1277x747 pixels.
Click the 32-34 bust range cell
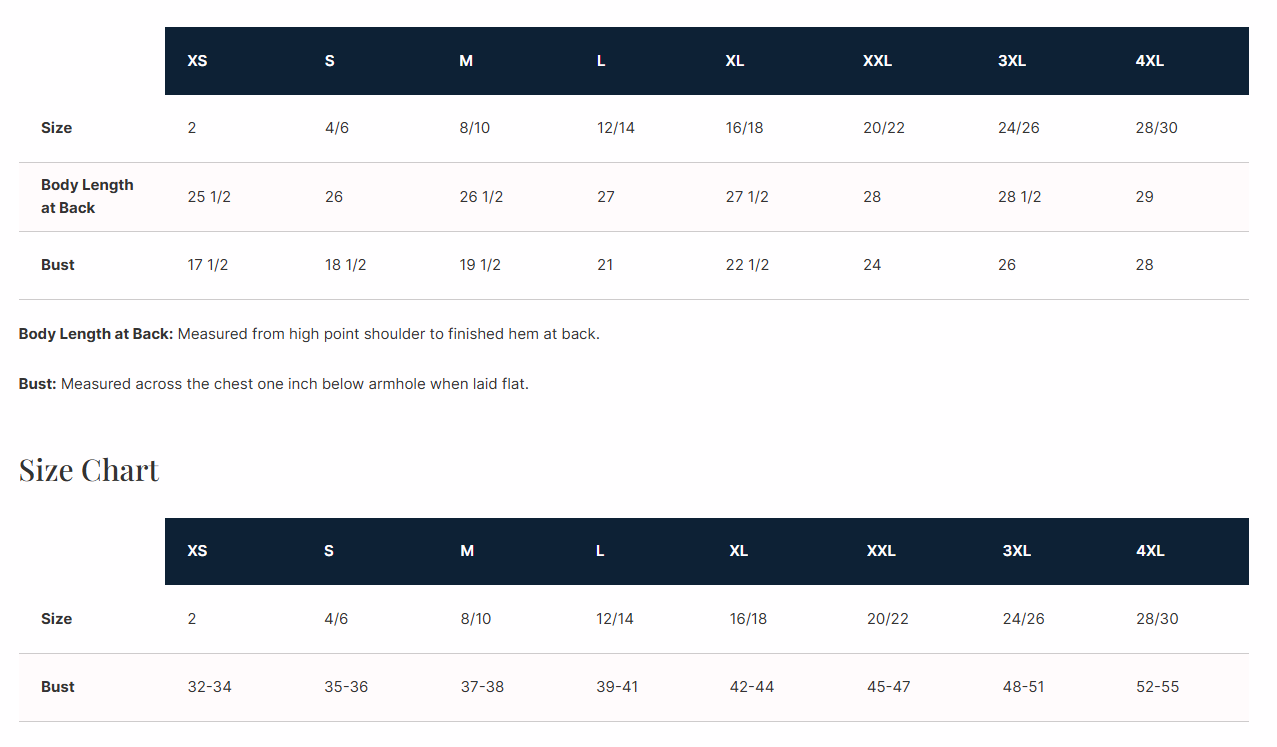pyautogui.click(x=209, y=687)
